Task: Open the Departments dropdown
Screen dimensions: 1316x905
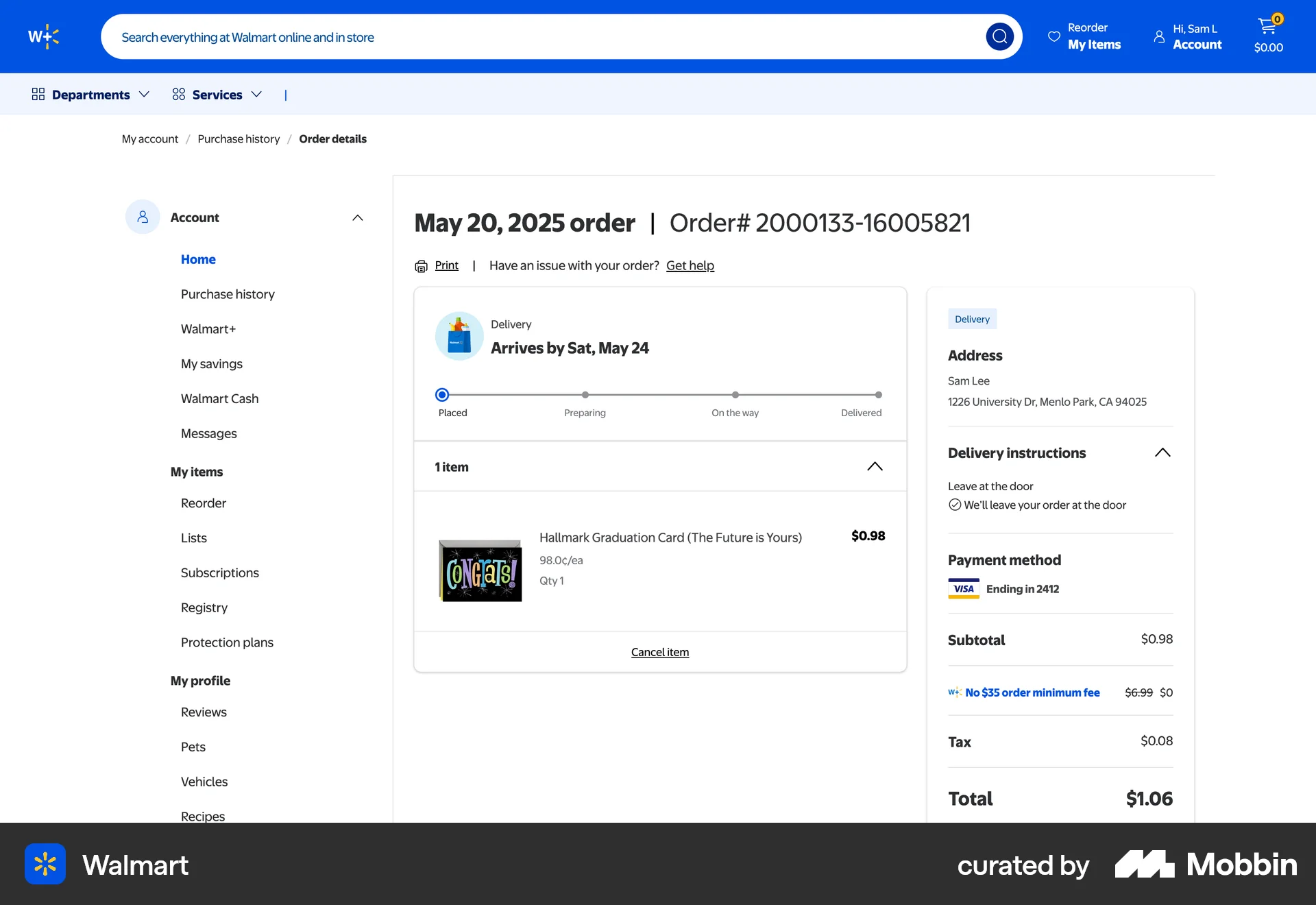Action: 90,94
